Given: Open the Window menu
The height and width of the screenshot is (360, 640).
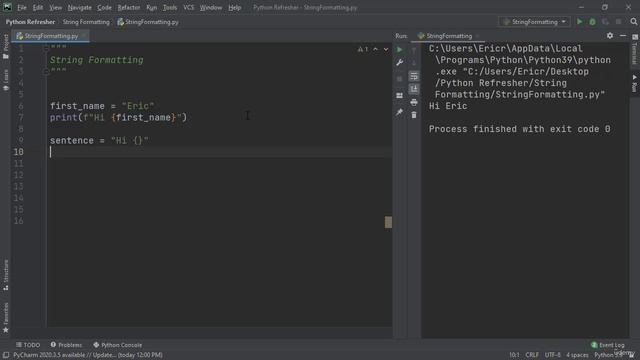Looking at the screenshot, I should (211, 7).
